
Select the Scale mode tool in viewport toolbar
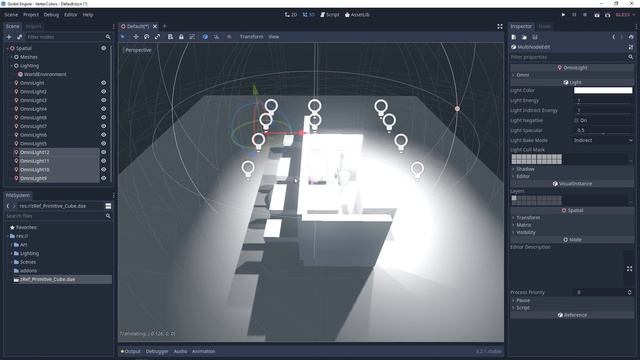(157, 37)
